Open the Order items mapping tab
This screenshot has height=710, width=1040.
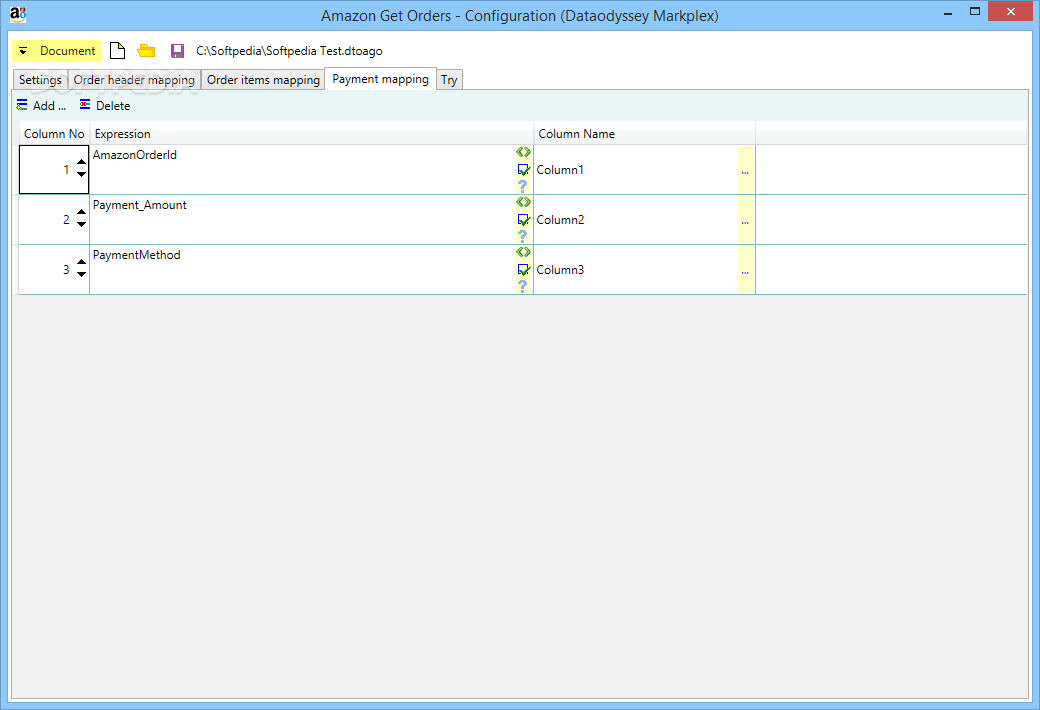pos(263,80)
